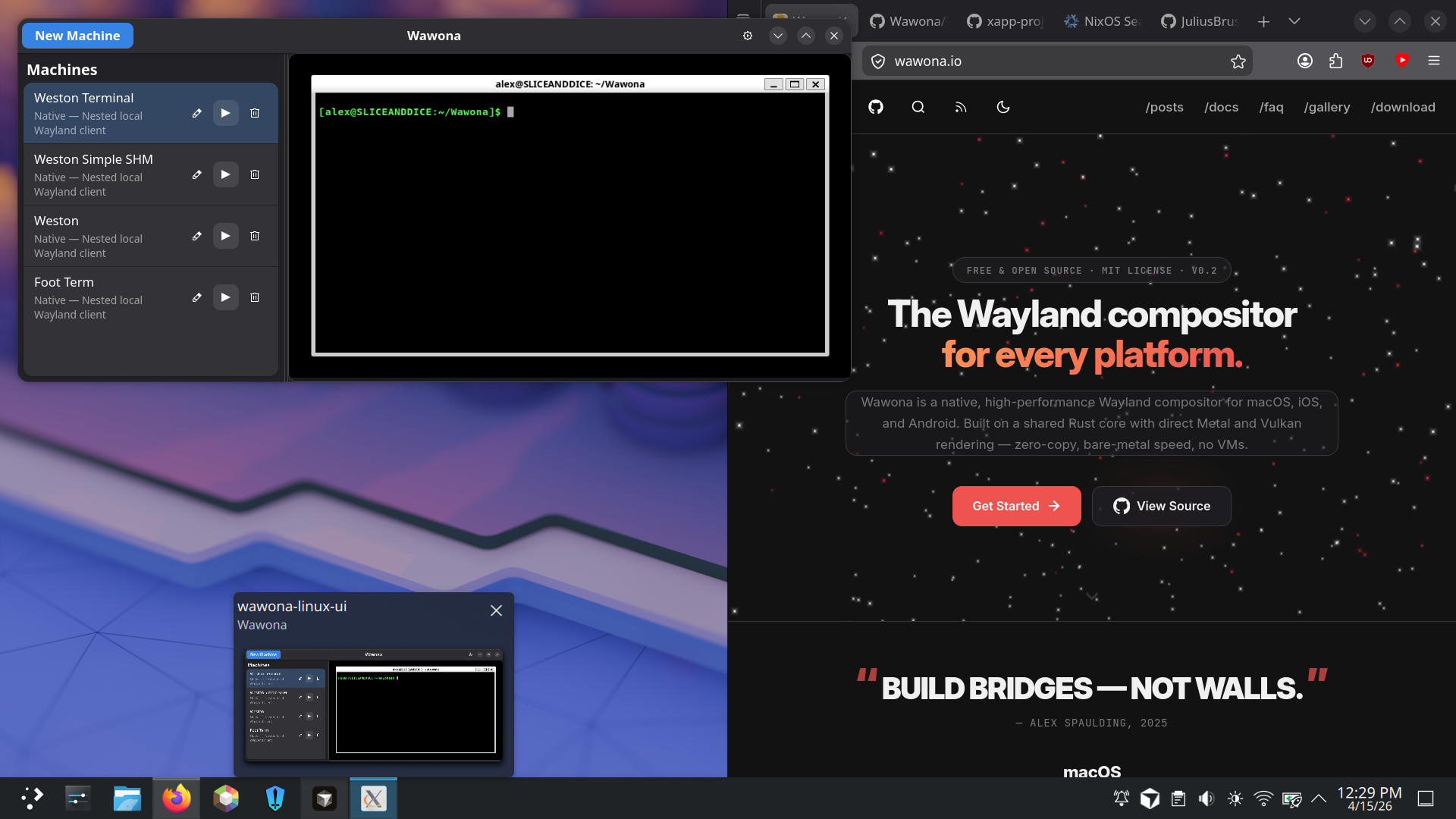The width and height of the screenshot is (1456, 819).
Task: Switch to the JuliusBrus browser tab
Action: click(x=1198, y=21)
